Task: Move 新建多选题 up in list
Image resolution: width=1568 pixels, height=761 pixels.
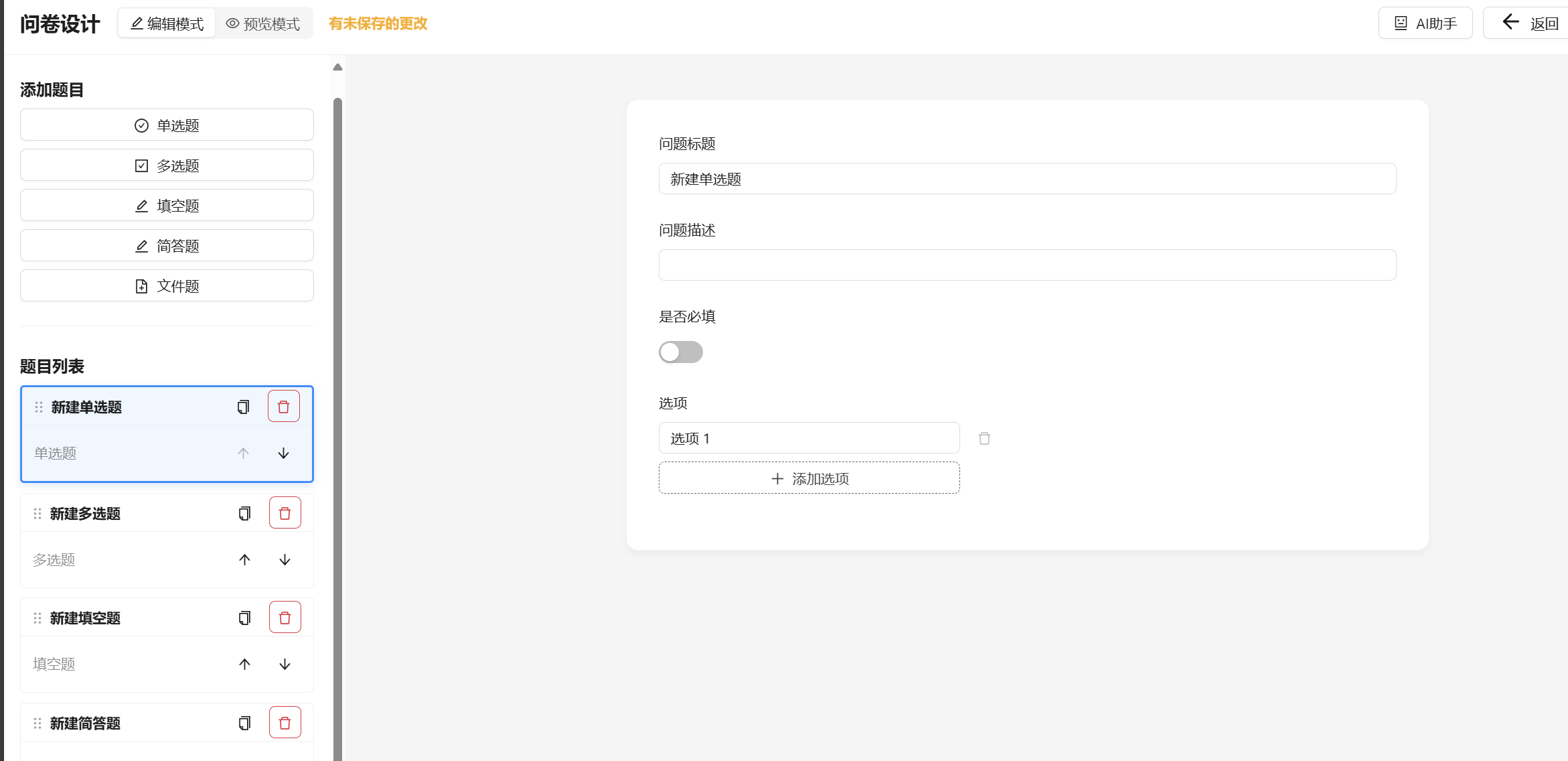Action: click(x=244, y=559)
